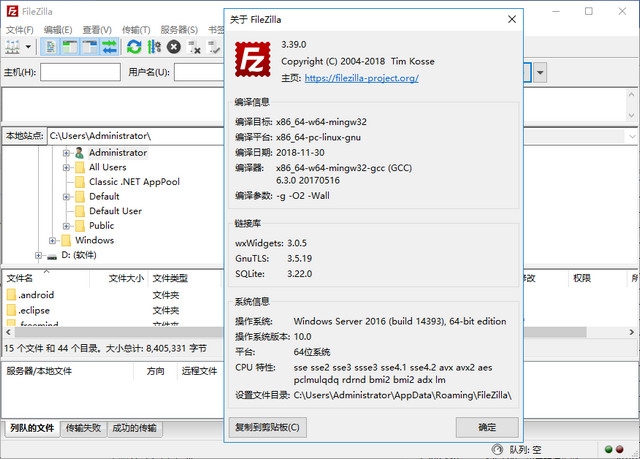The height and width of the screenshot is (459, 640).
Task: Open the 服务器(S) menu
Action: 179,30
